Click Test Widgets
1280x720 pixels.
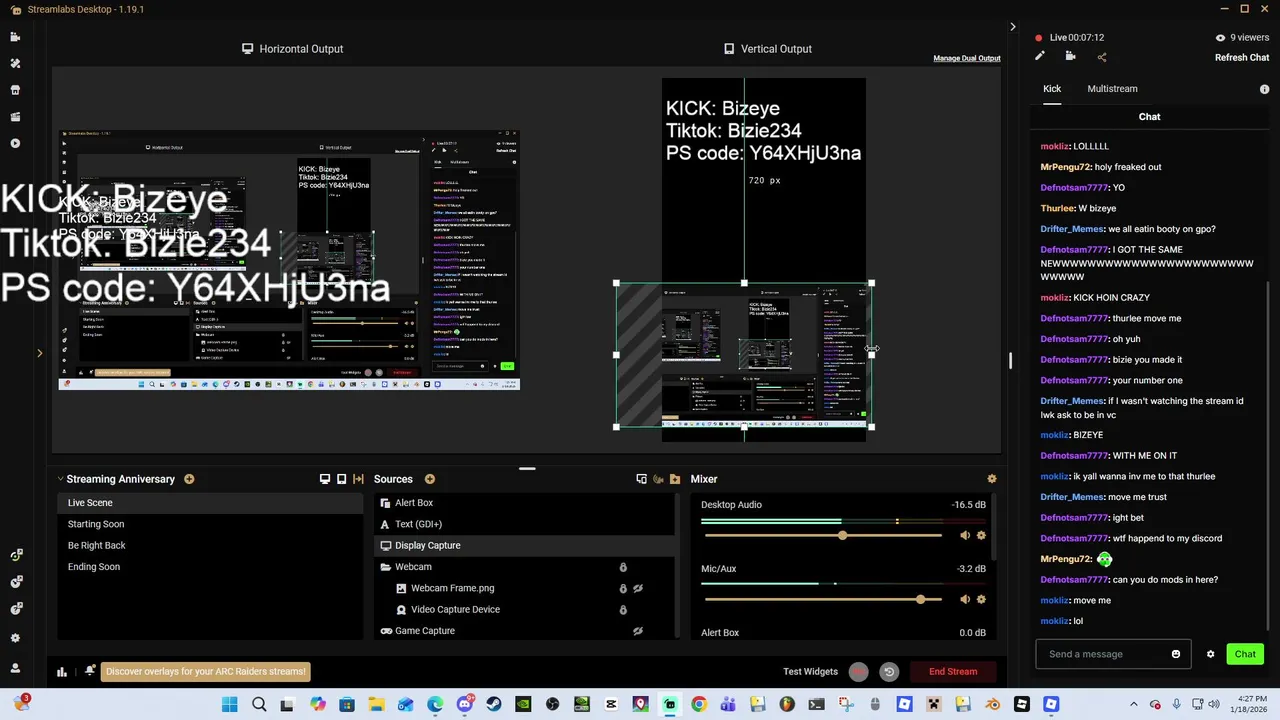pyautogui.click(x=810, y=672)
